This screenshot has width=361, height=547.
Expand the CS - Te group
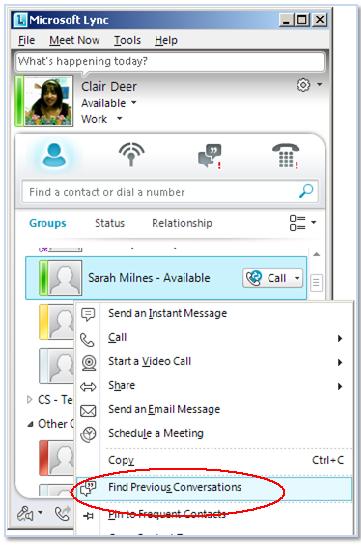tap(30, 399)
